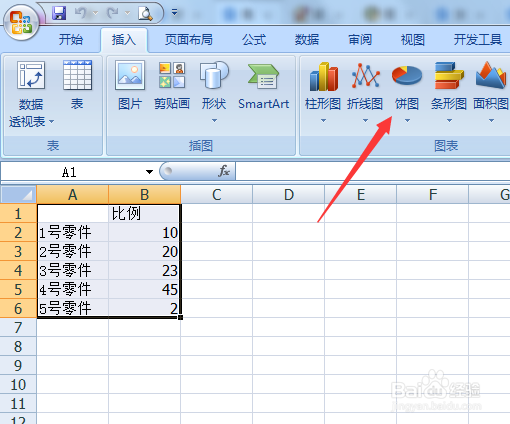Select the cell 2号零件
This screenshot has width=510, height=424.
coord(73,251)
